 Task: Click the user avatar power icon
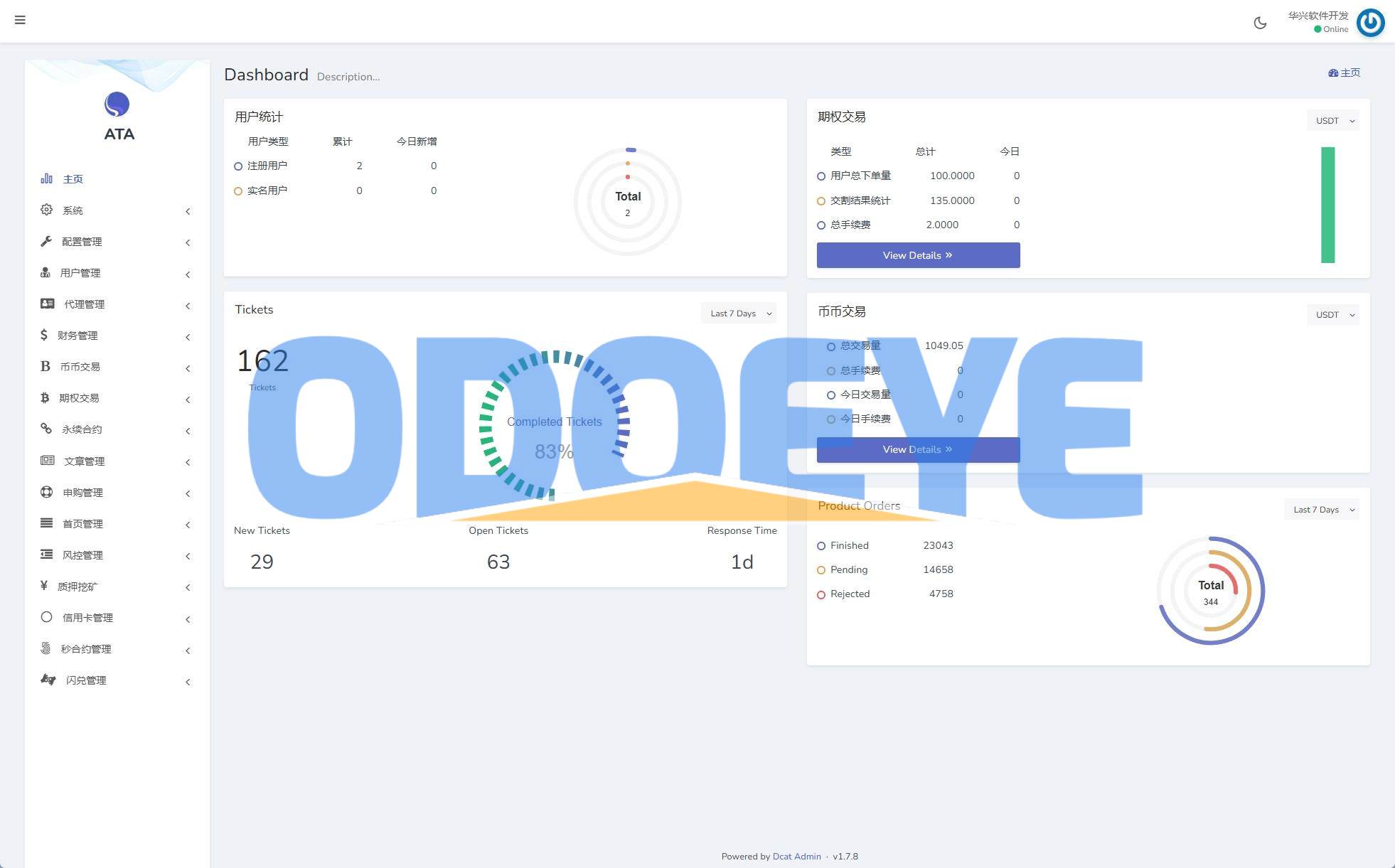[x=1370, y=23]
